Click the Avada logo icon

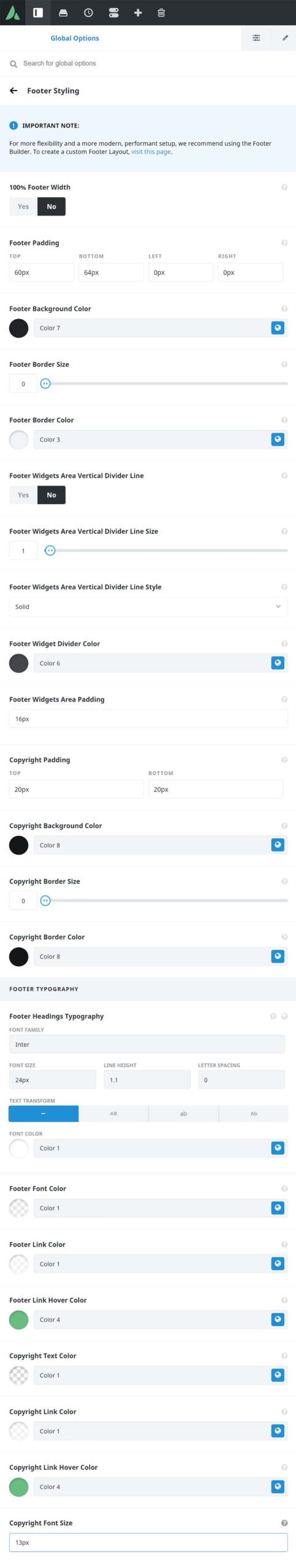[x=13, y=12]
